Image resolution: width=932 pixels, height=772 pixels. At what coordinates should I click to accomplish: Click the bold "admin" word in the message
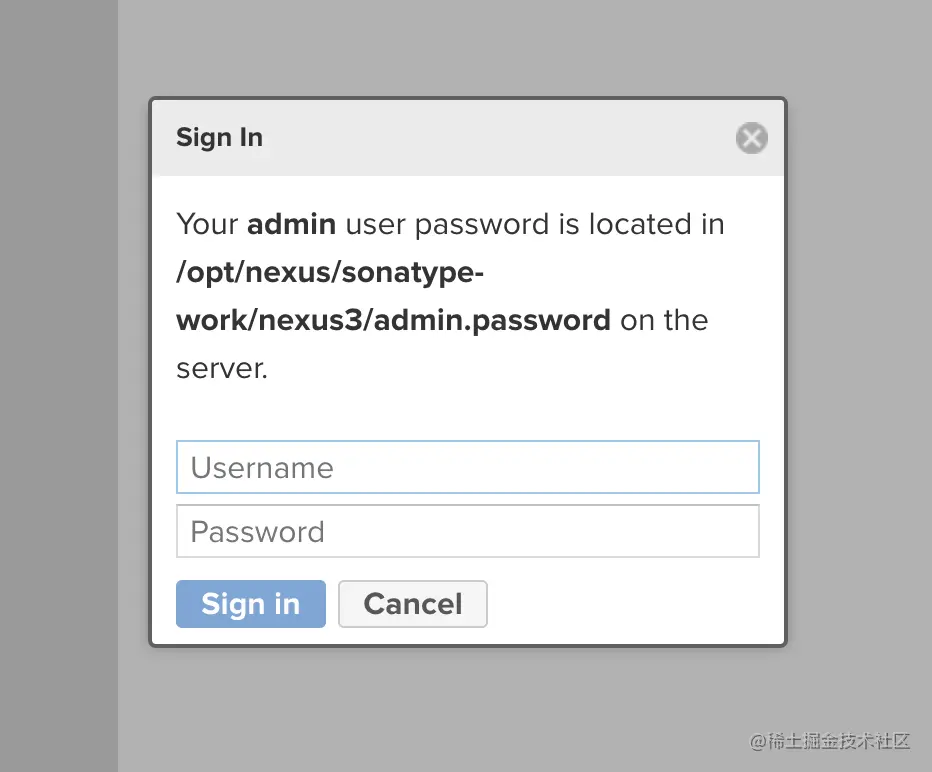(291, 224)
